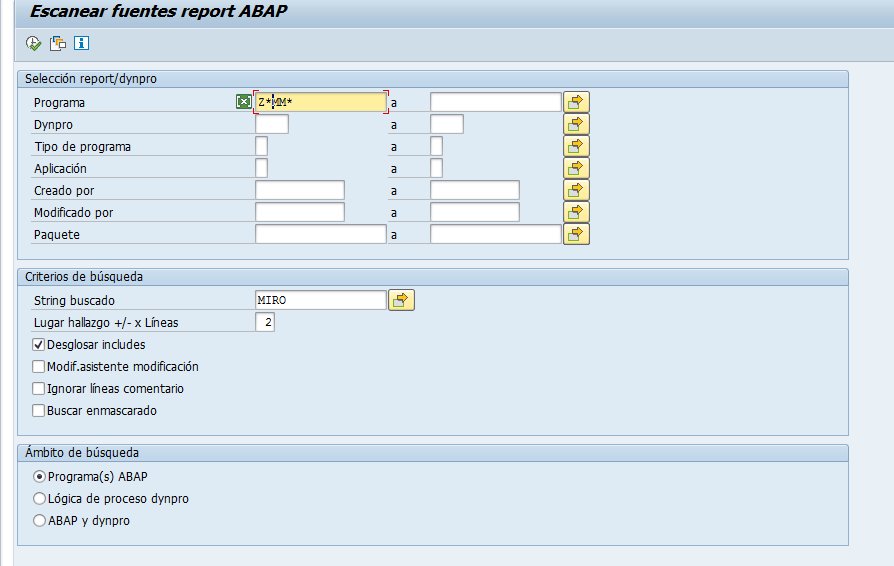Click the Execute clock icon in toolbar

click(34, 43)
